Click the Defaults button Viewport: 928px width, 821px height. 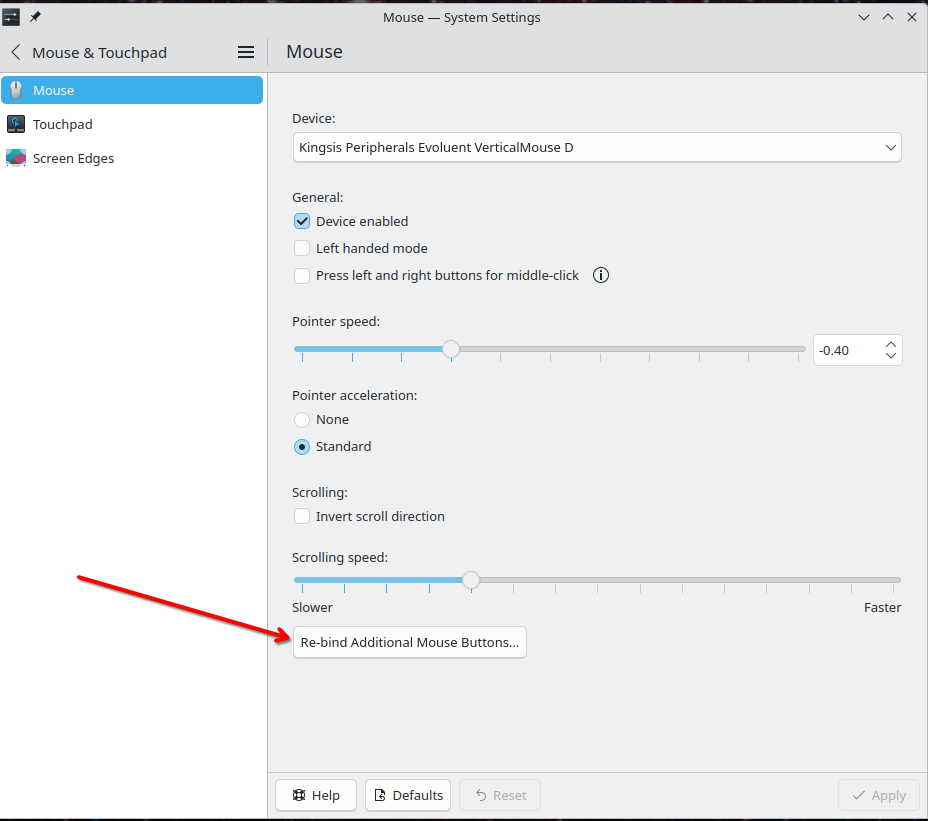[x=408, y=795]
